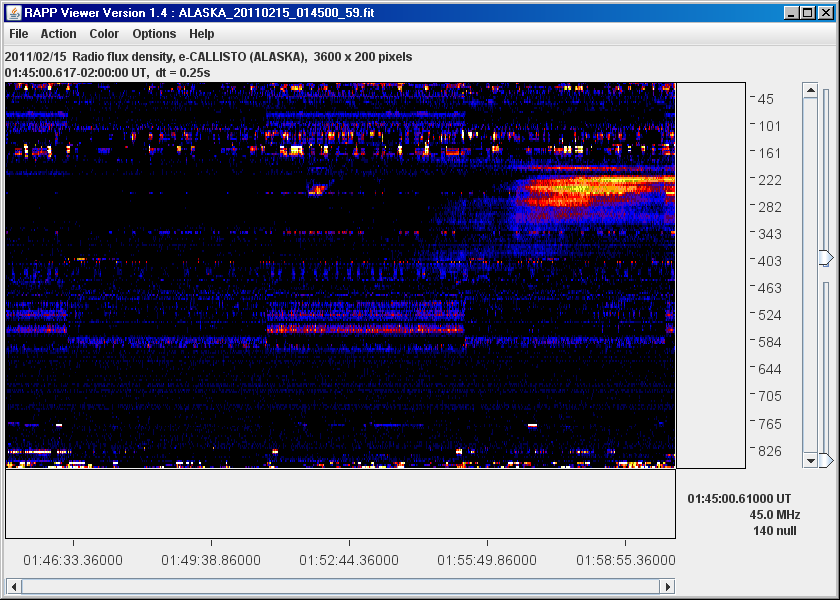Click the vertical scrollbar down arrow

click(x=810, y=460)
